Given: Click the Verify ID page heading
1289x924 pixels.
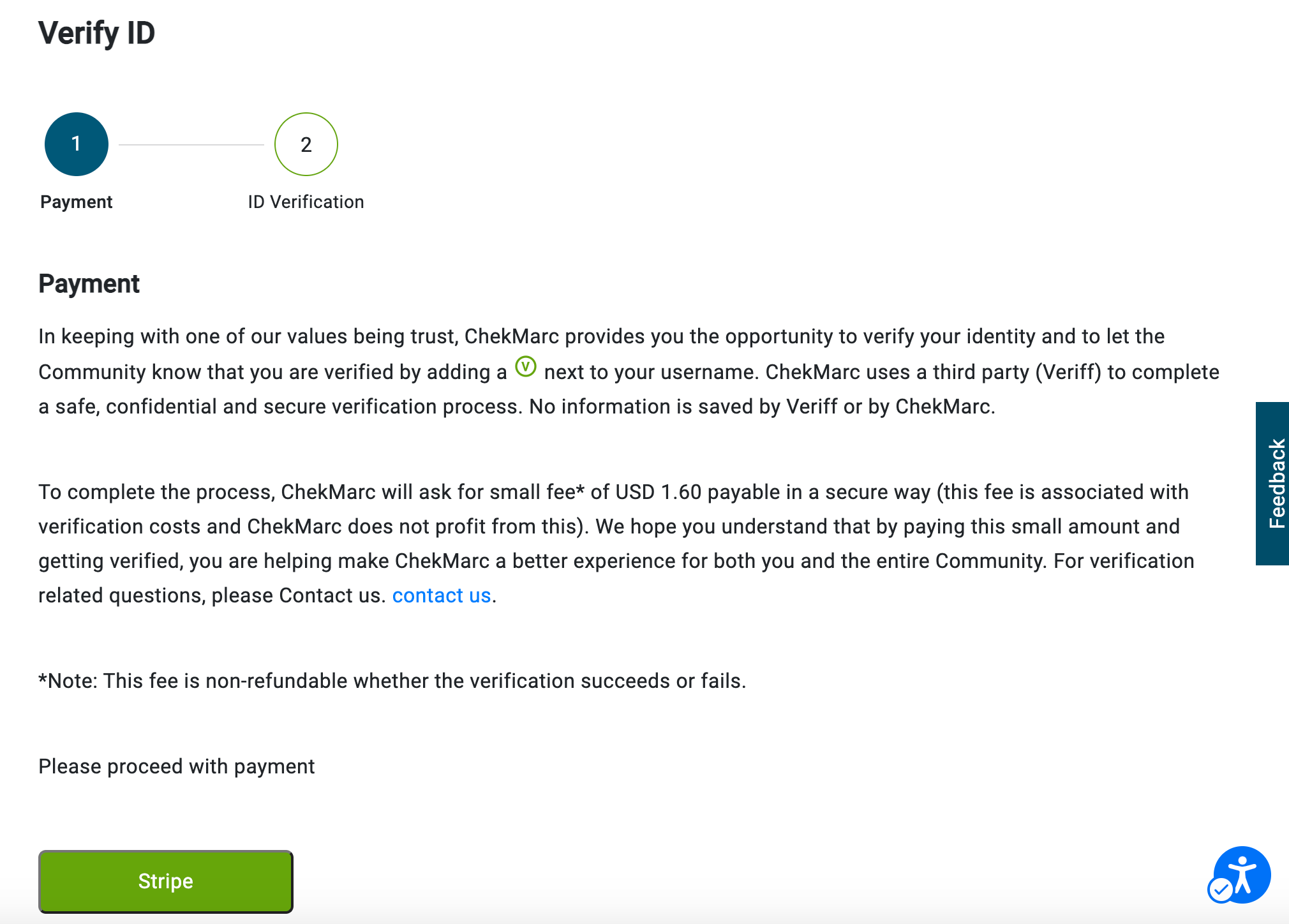Looking at the screenshot, I should tap(96, 33).
